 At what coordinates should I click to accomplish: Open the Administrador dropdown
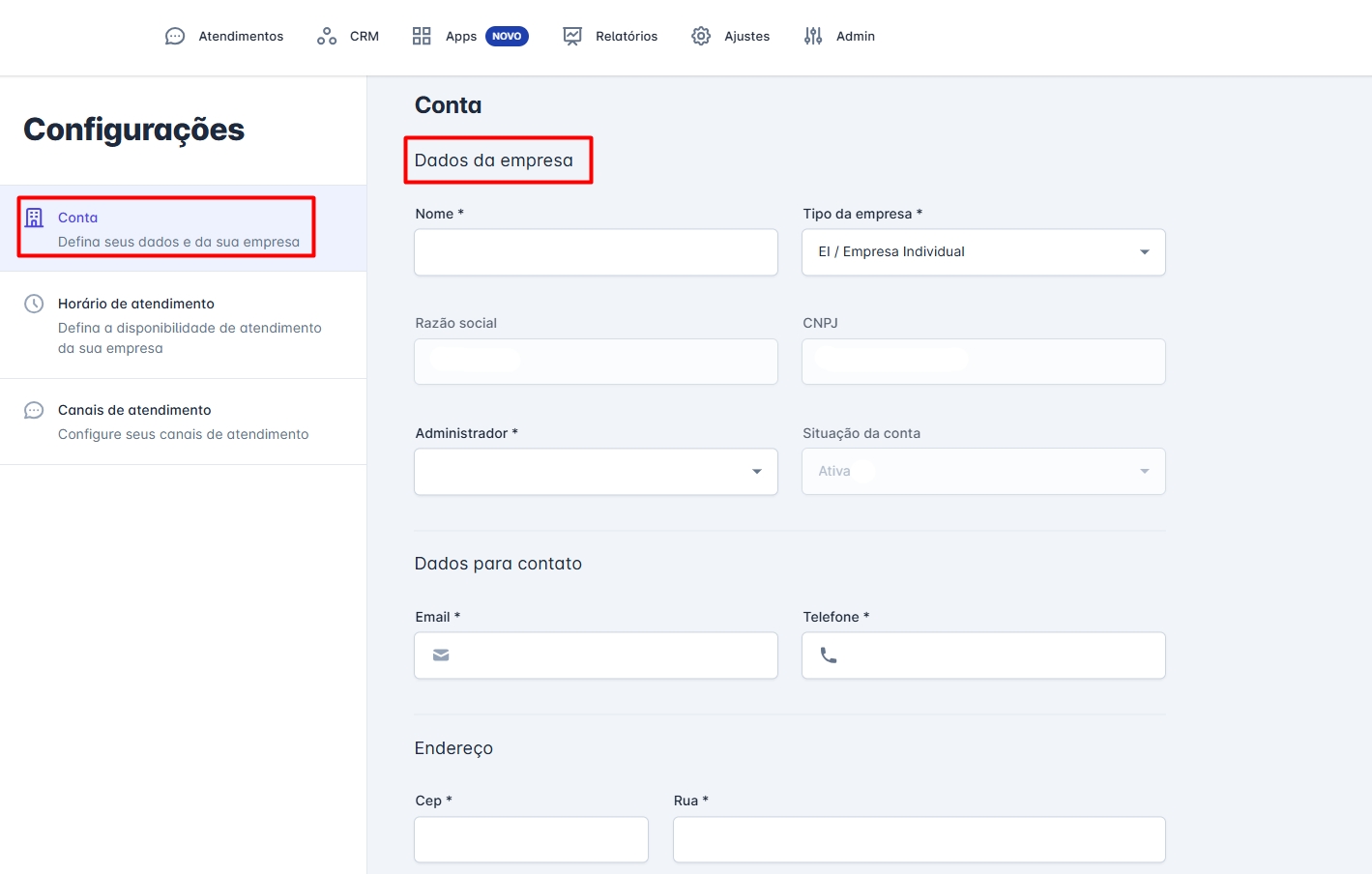pos(596,472)
